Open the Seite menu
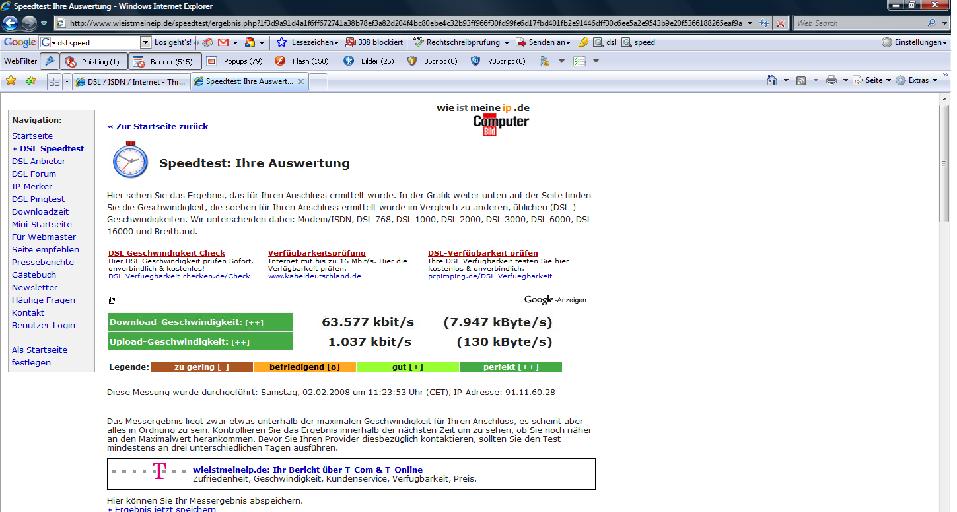Screen dimensions: 957x512 click(874, 80)
